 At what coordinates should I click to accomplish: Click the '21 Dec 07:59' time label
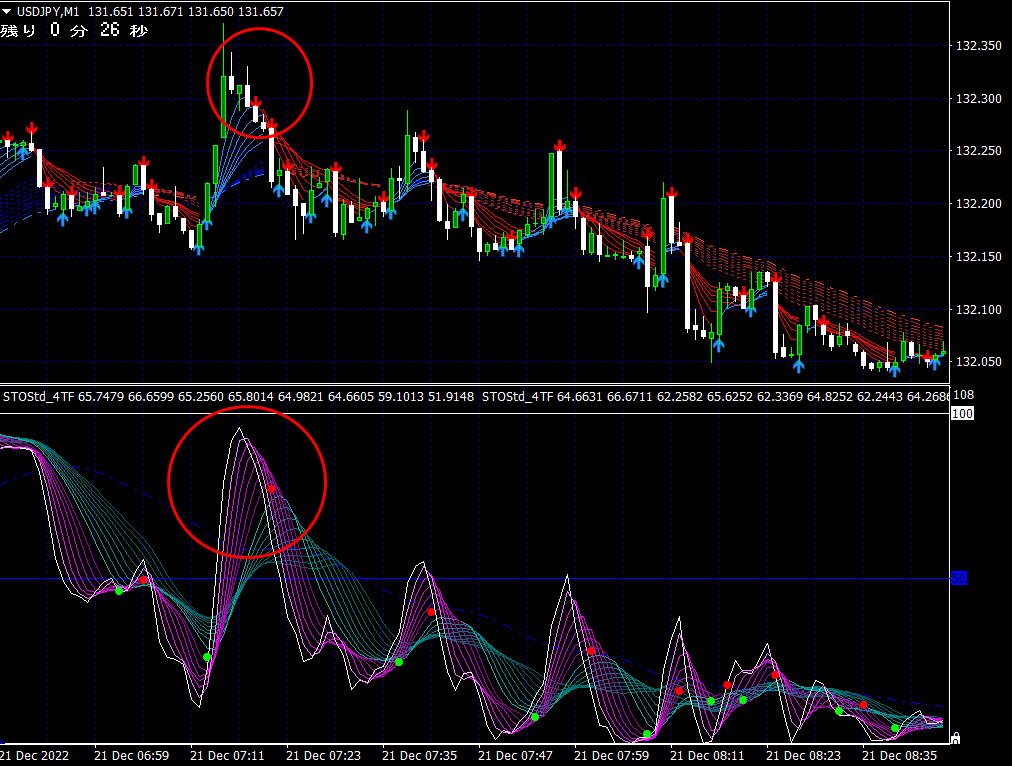pos(611,756)
